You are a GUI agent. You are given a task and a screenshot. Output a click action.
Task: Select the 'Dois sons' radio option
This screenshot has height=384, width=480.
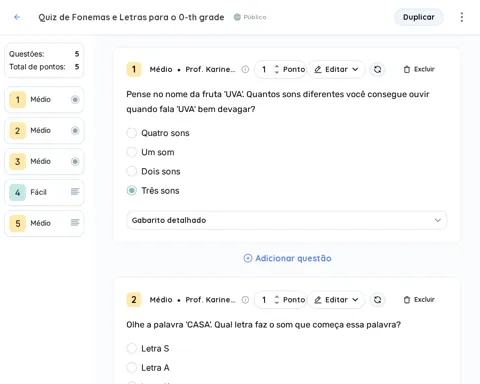pyautogui.click(x=132, y=171)
